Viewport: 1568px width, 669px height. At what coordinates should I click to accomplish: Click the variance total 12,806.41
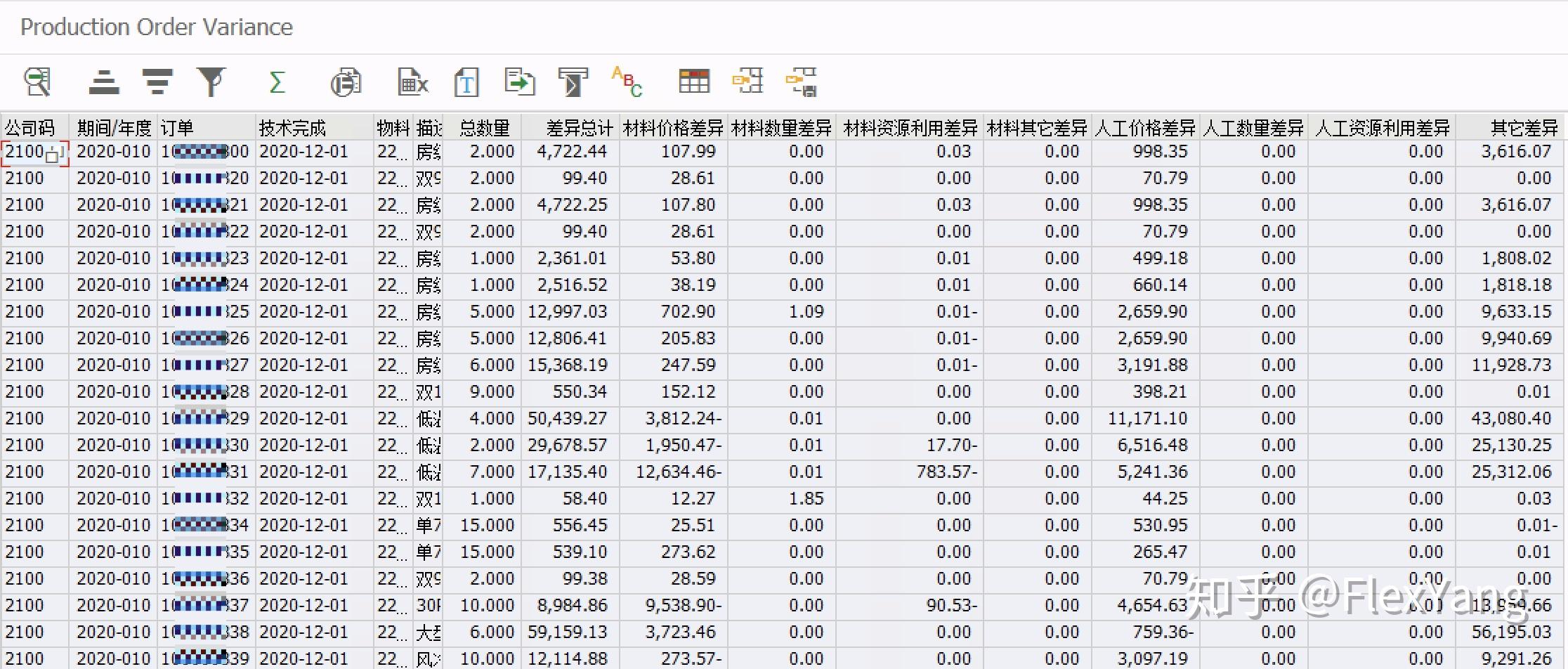click(570, 339)
